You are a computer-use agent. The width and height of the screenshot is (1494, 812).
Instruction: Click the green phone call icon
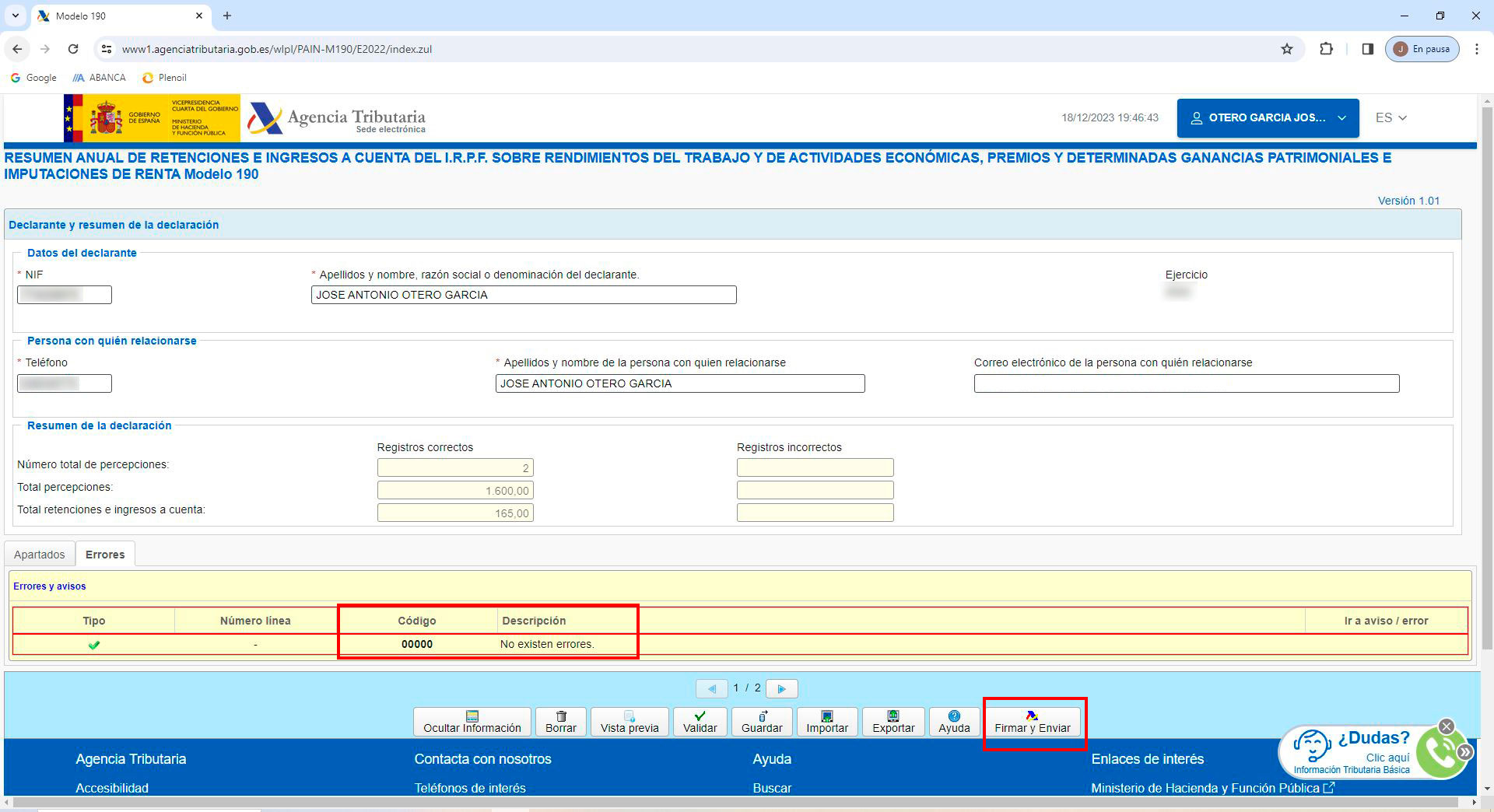click(x=1440, y=752)
